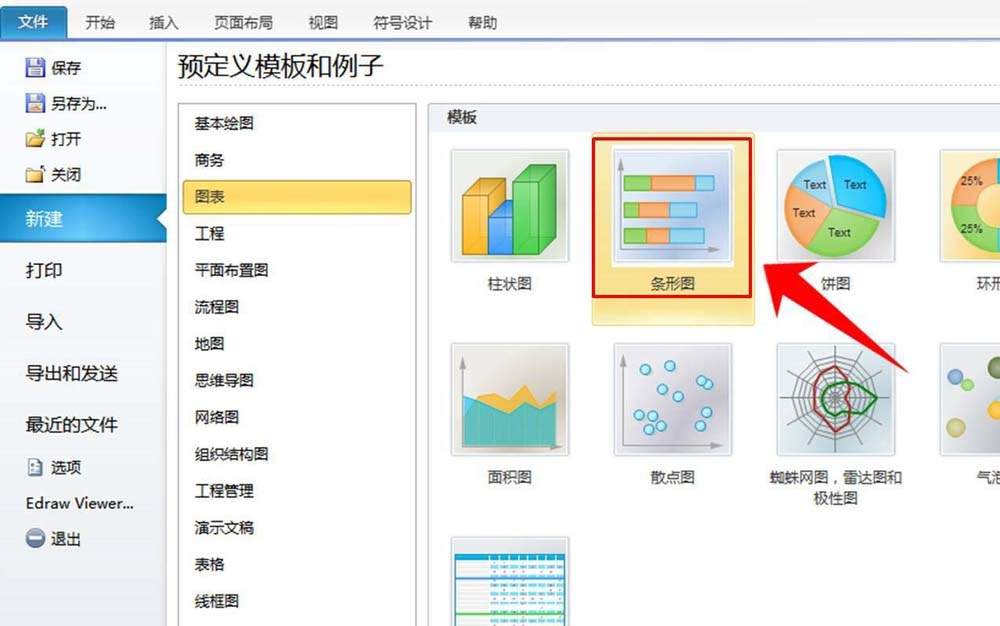1000x626 pixels.
Task: Switch to the 开始 ribbon tab
Action: pyautogui.click(x=99, y=22)
